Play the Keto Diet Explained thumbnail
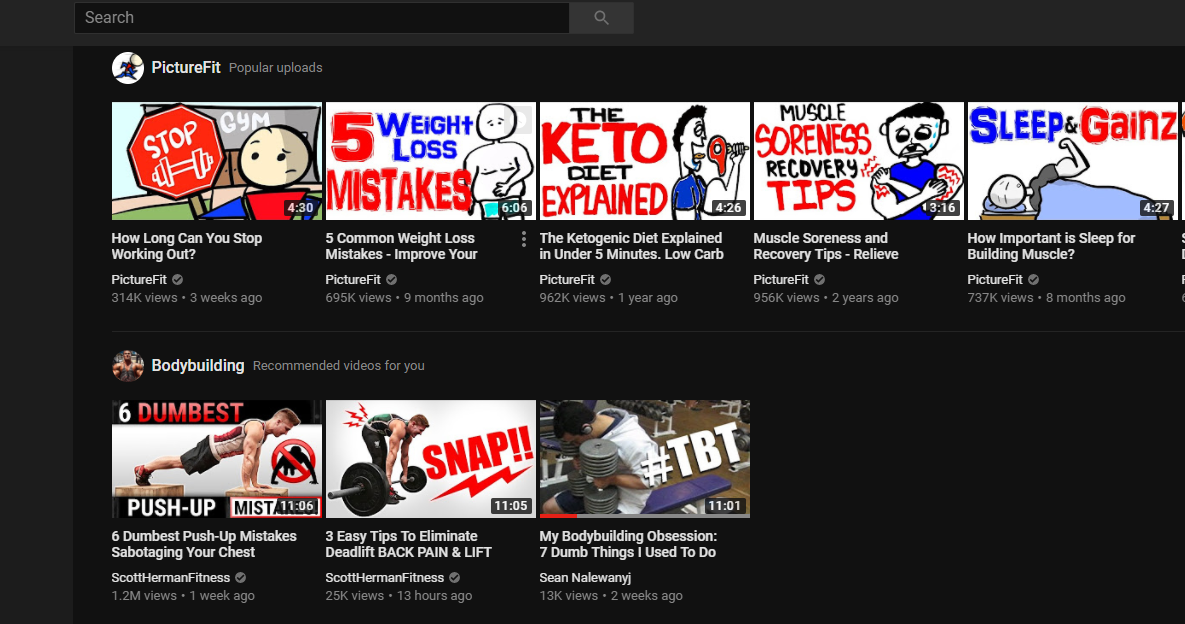The width and height of the screenshot is (1185, 624). (x=645, y=161)
